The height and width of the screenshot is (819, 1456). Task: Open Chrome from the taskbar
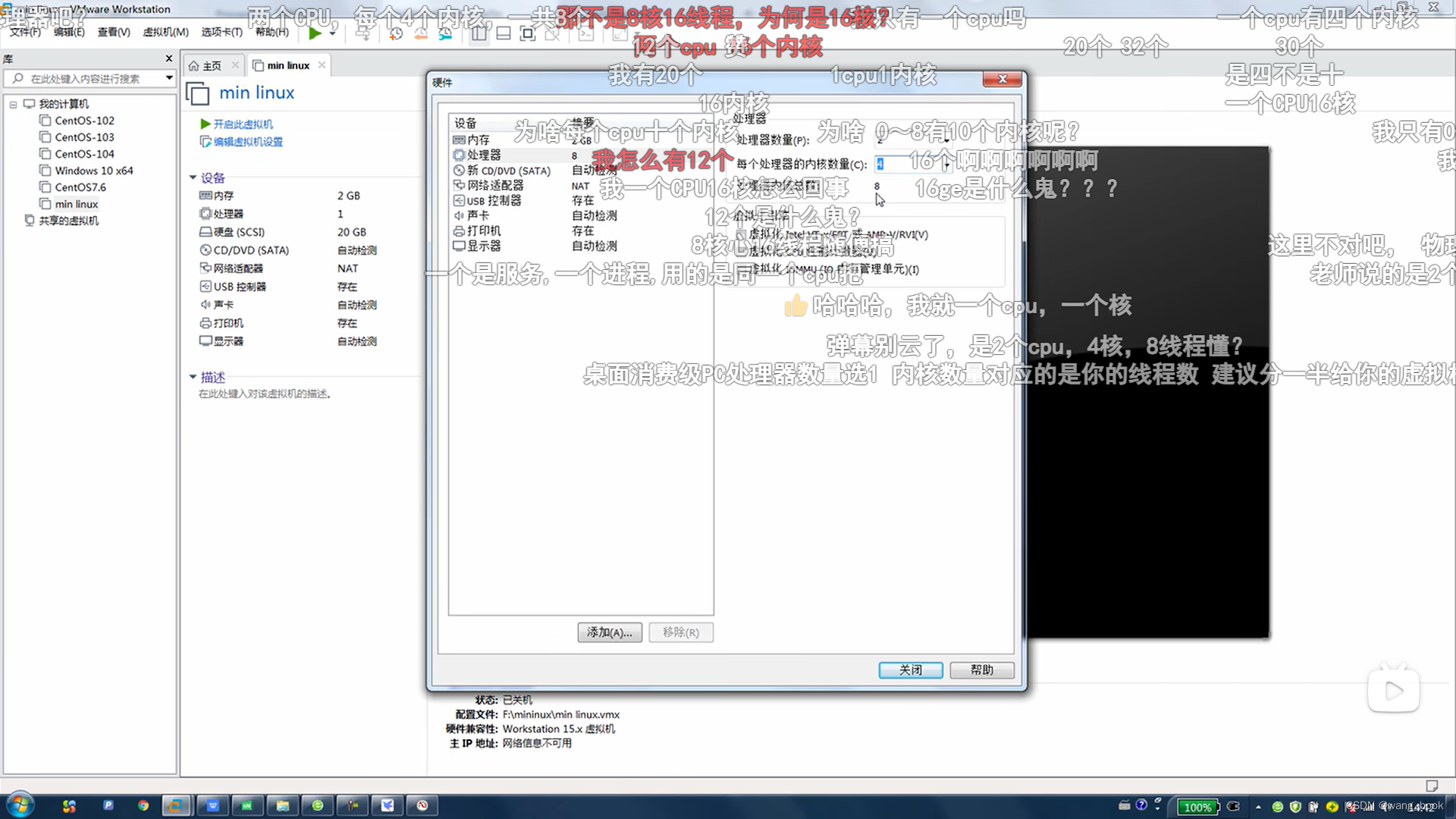click(143, 805)
